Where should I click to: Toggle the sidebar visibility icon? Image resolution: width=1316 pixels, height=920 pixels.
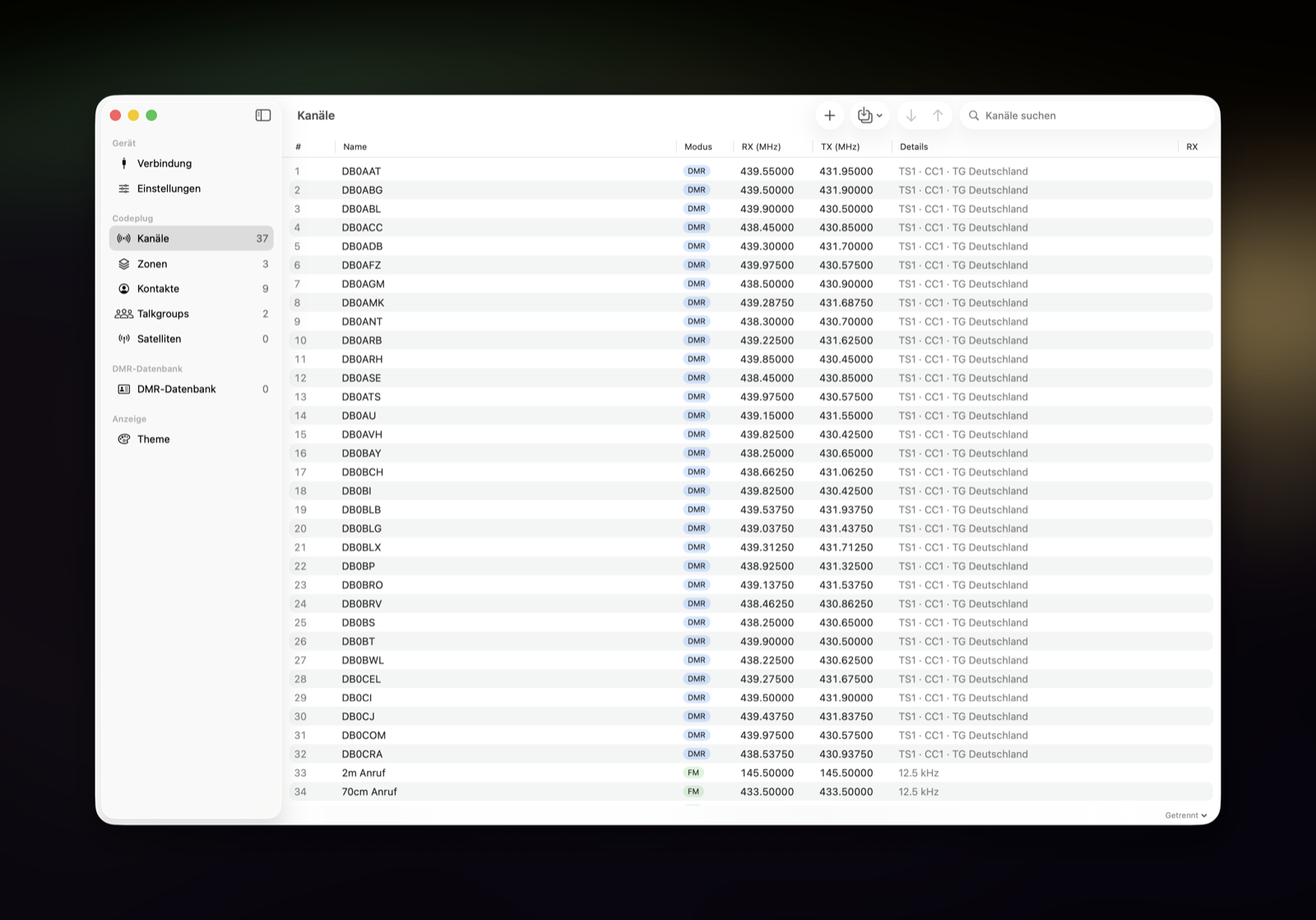(263, 115)
